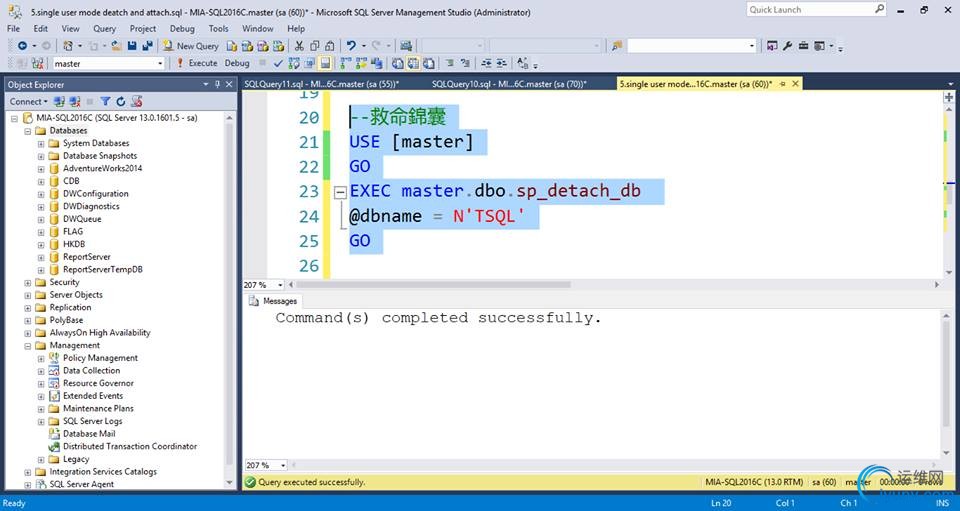This screenshot has width=960, height=511.
Task: Click the Change Connection icon
Action: [x=37, y=63]
